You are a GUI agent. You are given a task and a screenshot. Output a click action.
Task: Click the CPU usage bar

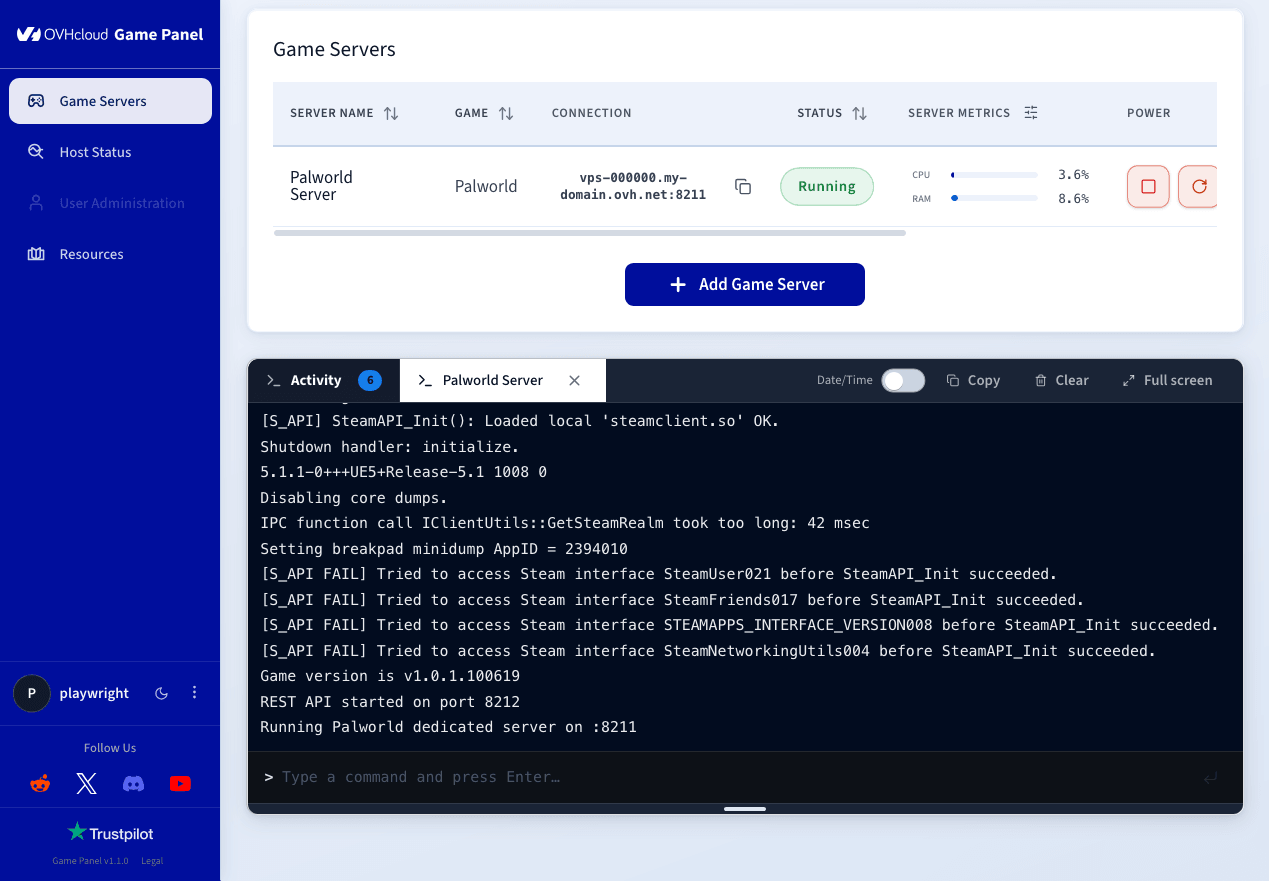click(994, 175)
